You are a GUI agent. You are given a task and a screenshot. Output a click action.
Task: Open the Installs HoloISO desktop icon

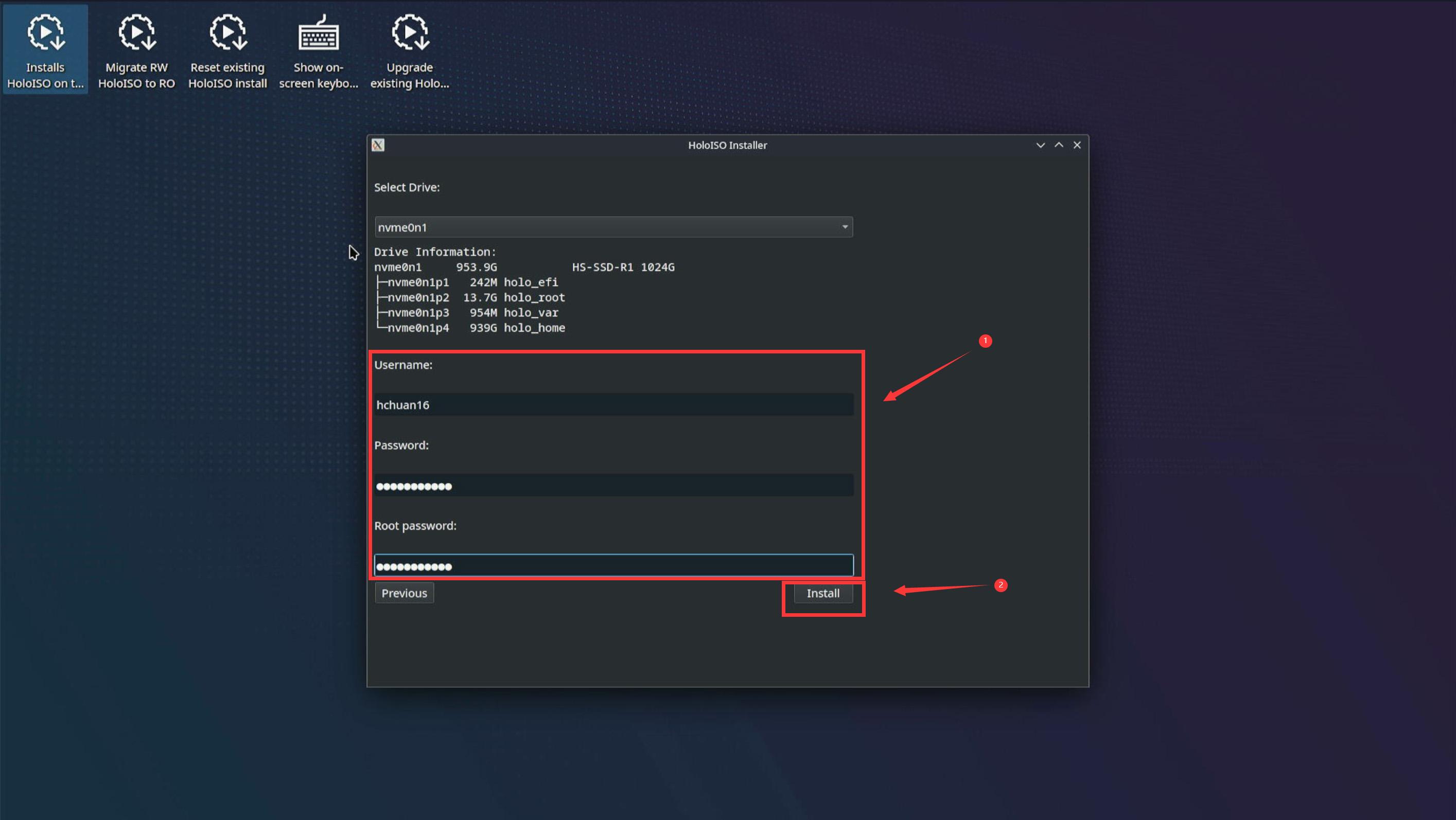[x=45, y=50]
